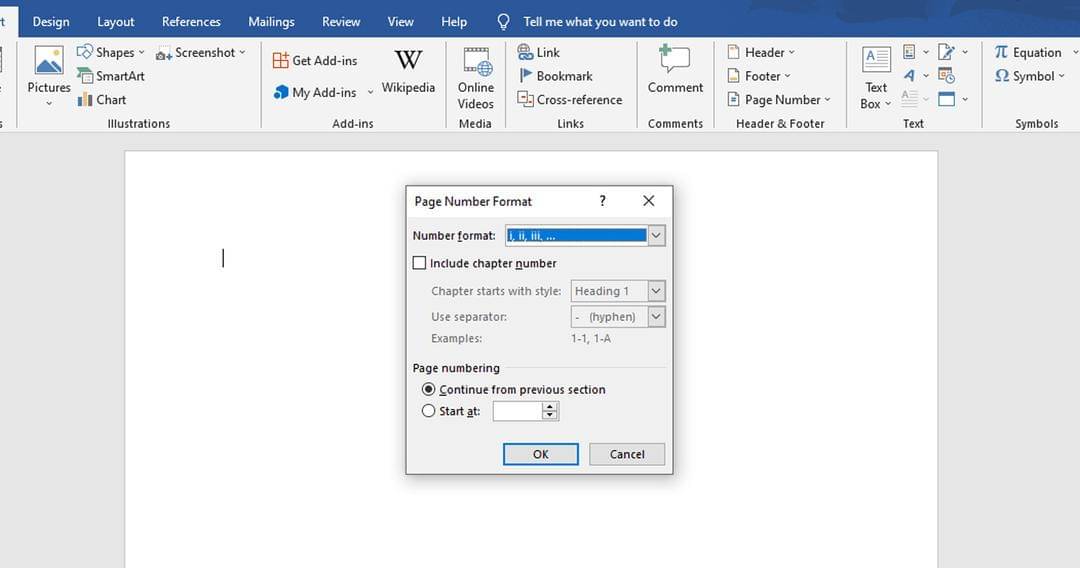
Task: Click the Start at number field
Action: pyautogui.click(x=517, y=411)
